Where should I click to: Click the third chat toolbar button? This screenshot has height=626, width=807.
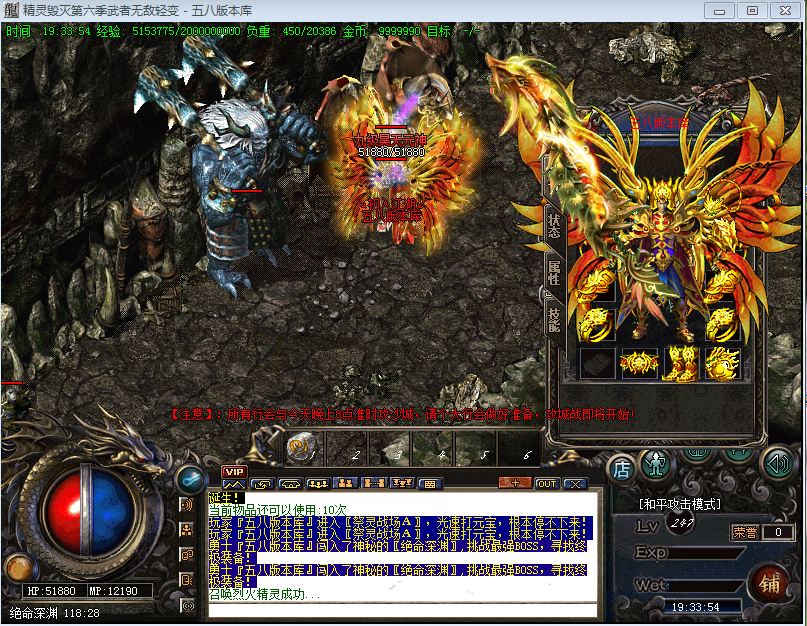[290, 484]
